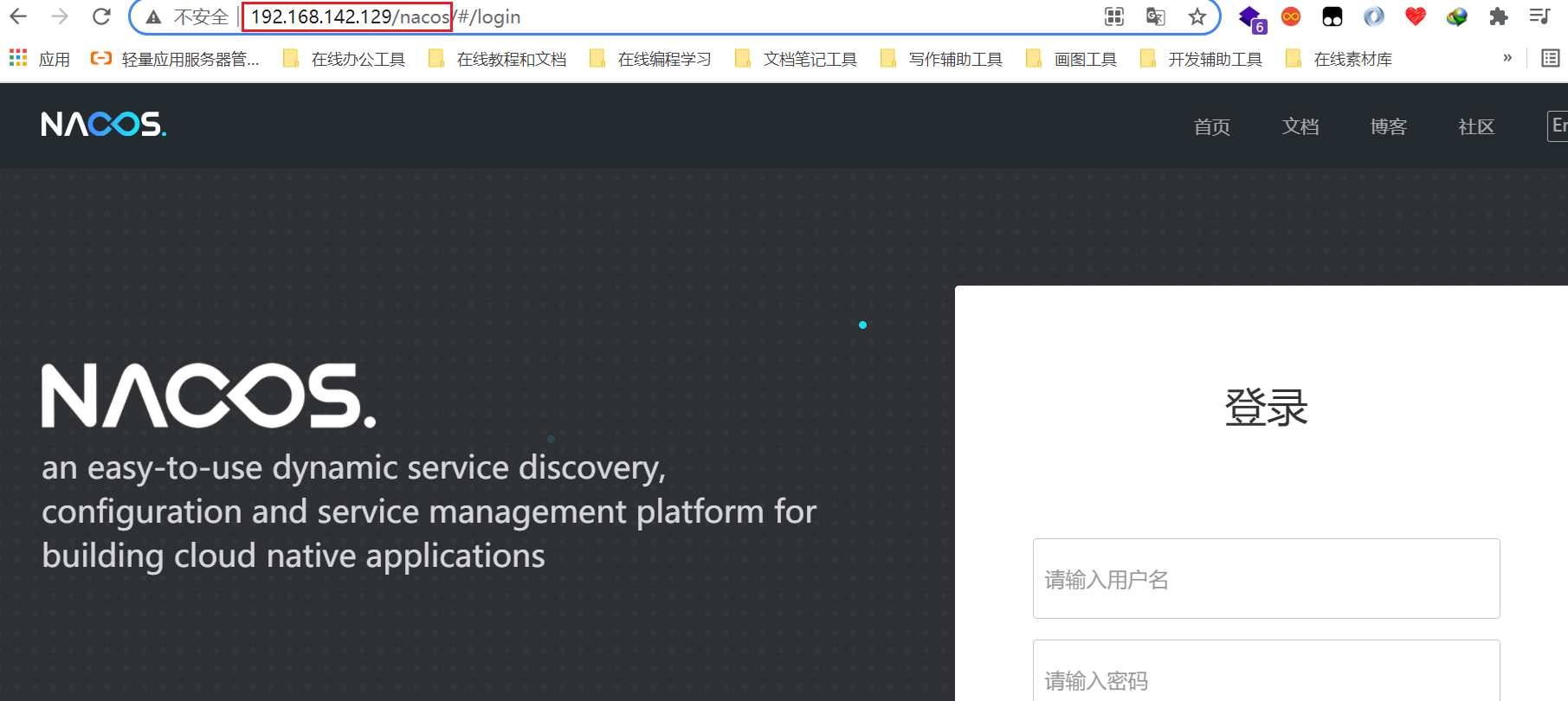
Task: Click the black square extension icon
Action: tap(1332, 16)
